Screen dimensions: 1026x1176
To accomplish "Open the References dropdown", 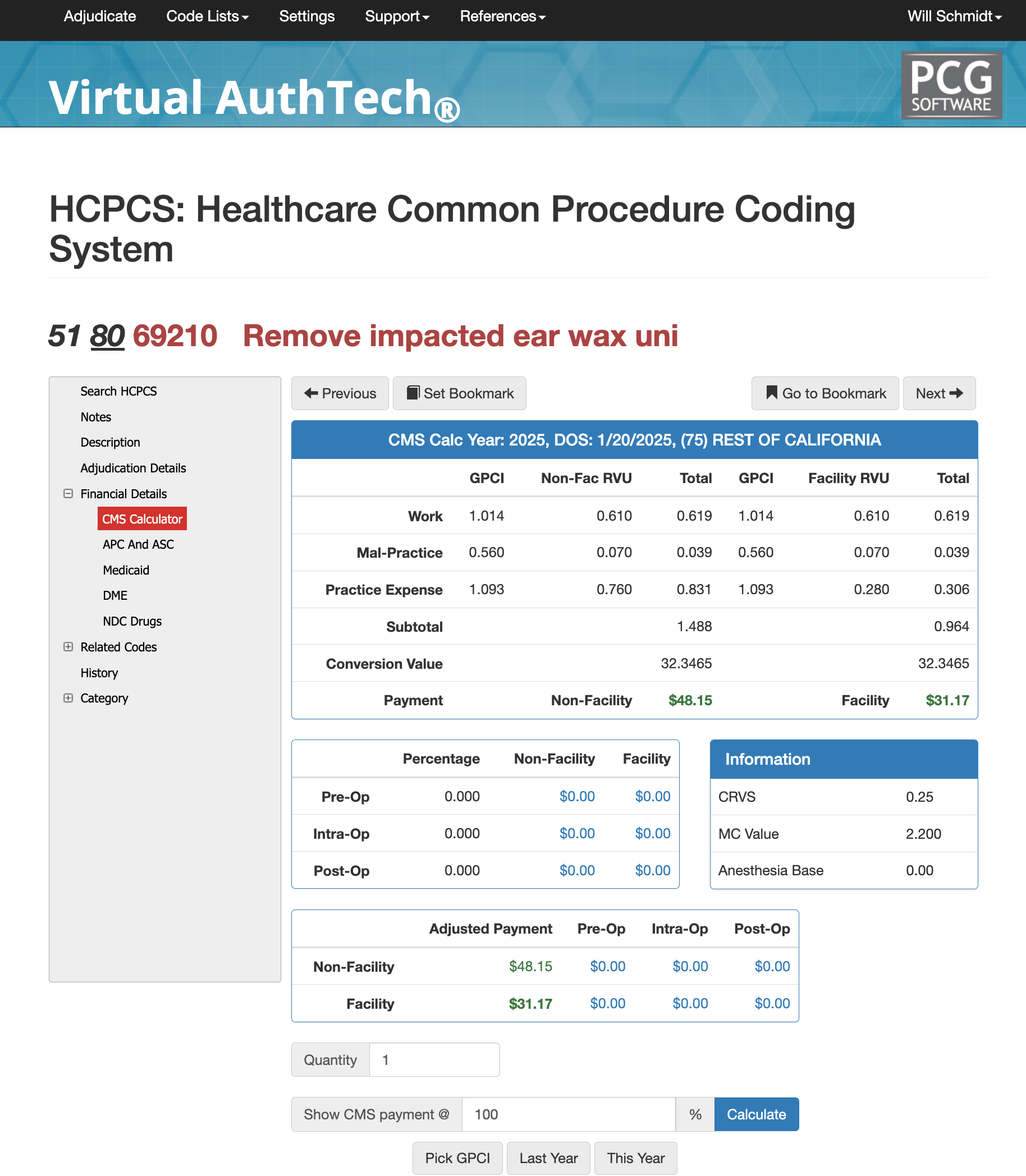I will [x=502, y=17].
